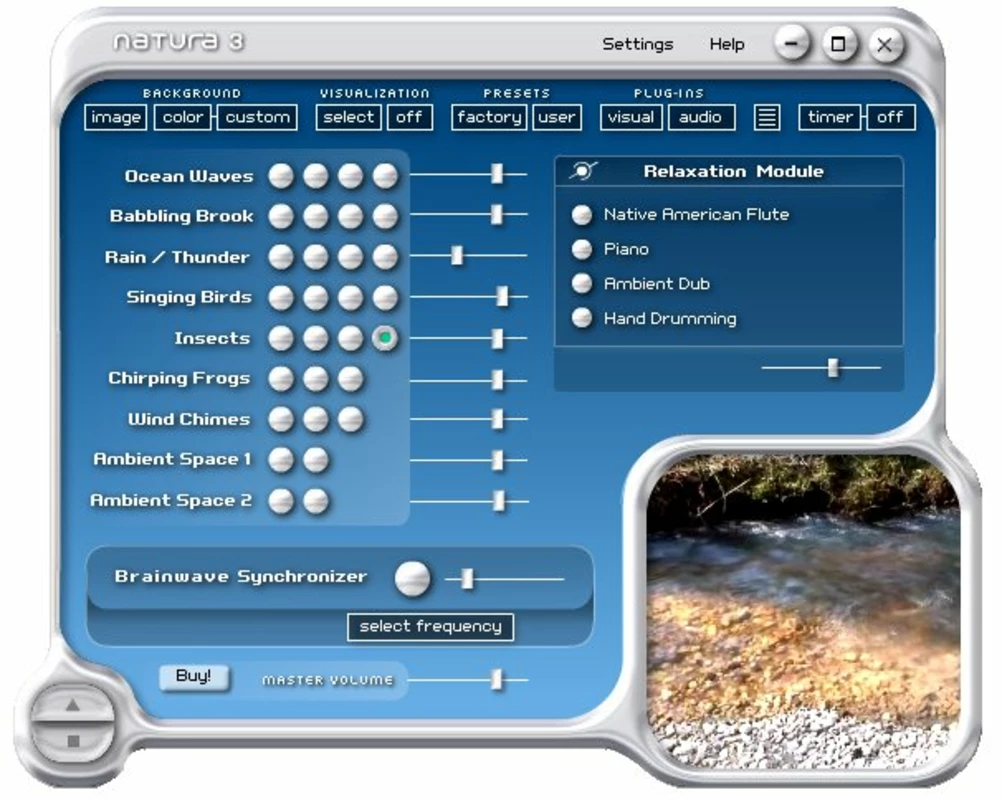Toggle the Brainwave Synchronizer button
1002x800 pixels.
click(x=412, y=578)
